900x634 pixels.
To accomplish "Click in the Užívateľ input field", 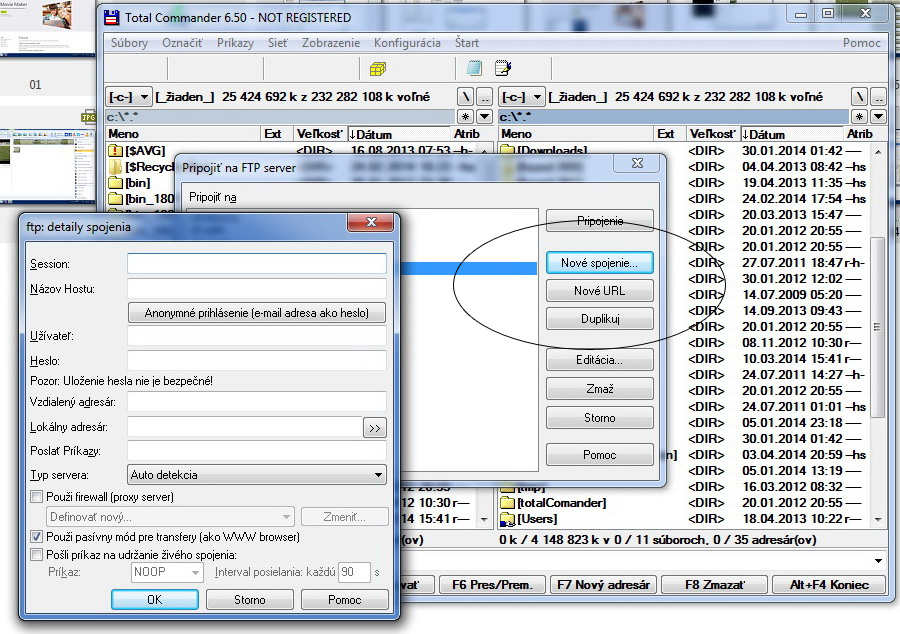I will [x=257, y=336].
